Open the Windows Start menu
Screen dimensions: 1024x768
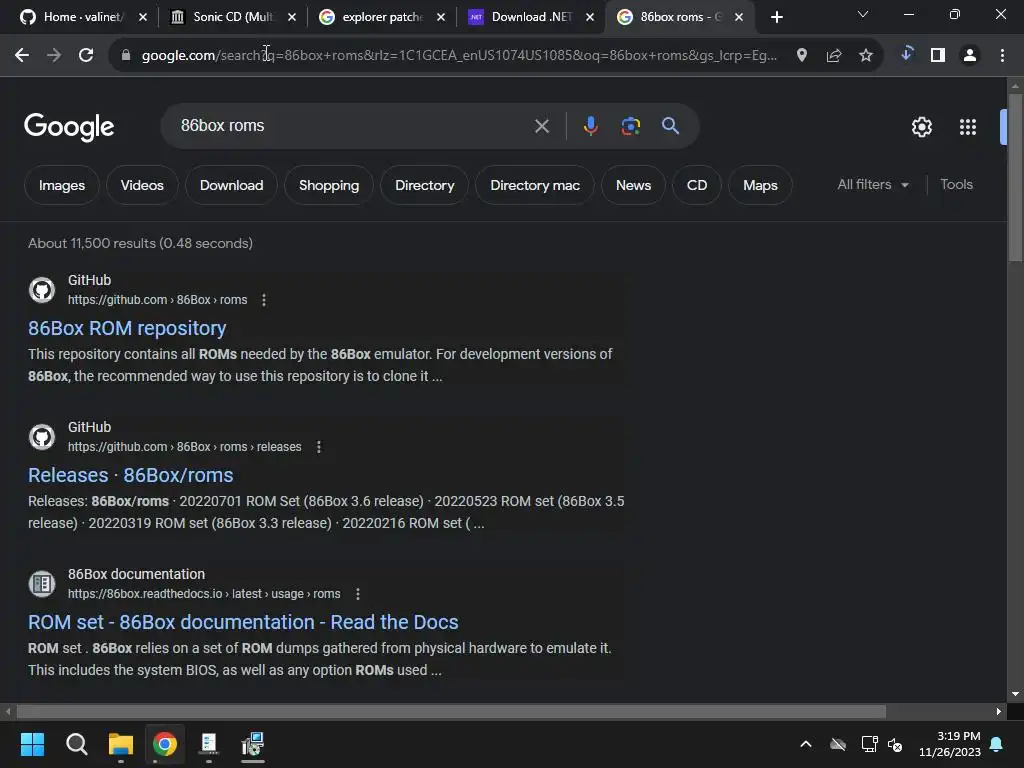click(32, 744)
